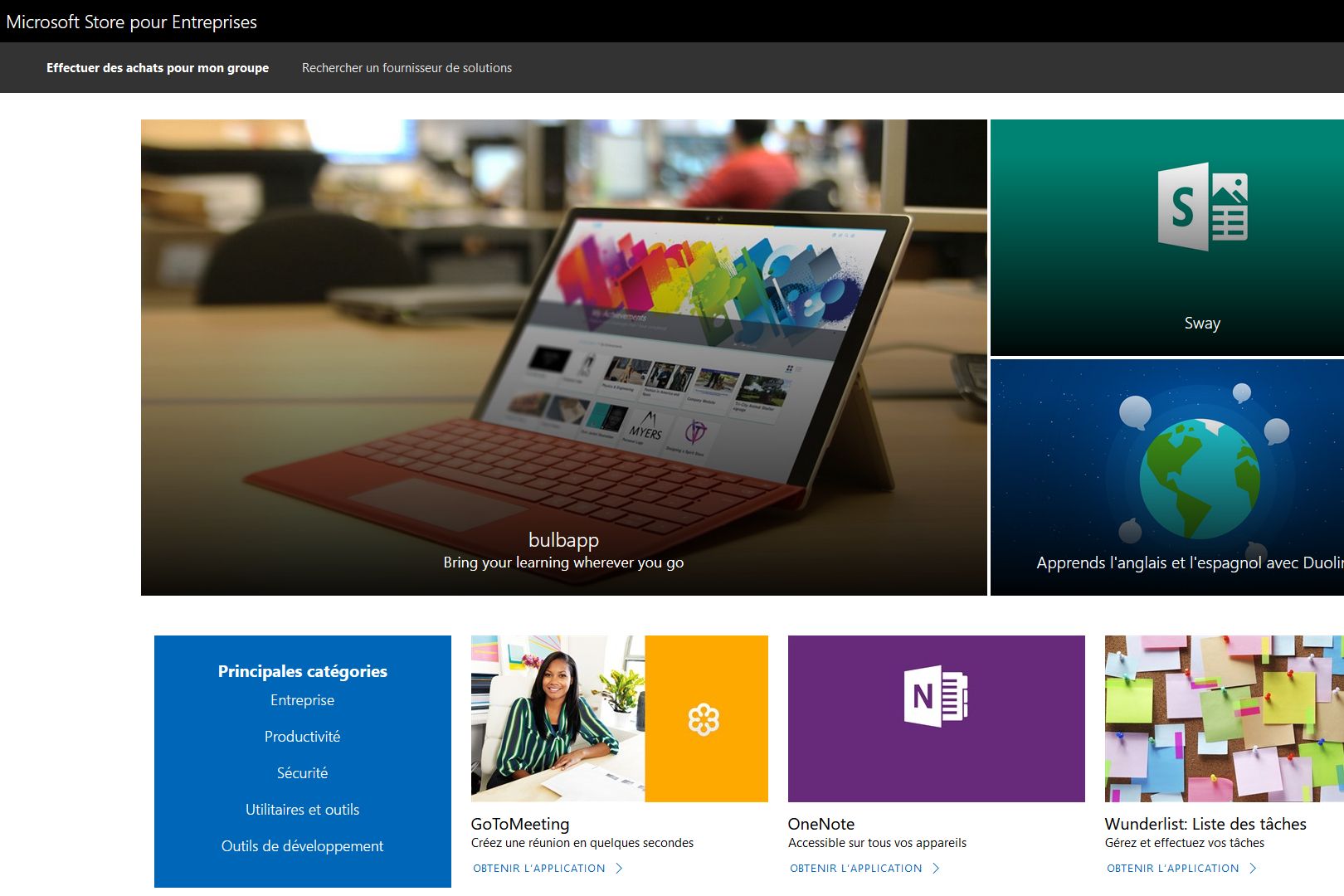Open the Entreprise category

coord(303,700)
